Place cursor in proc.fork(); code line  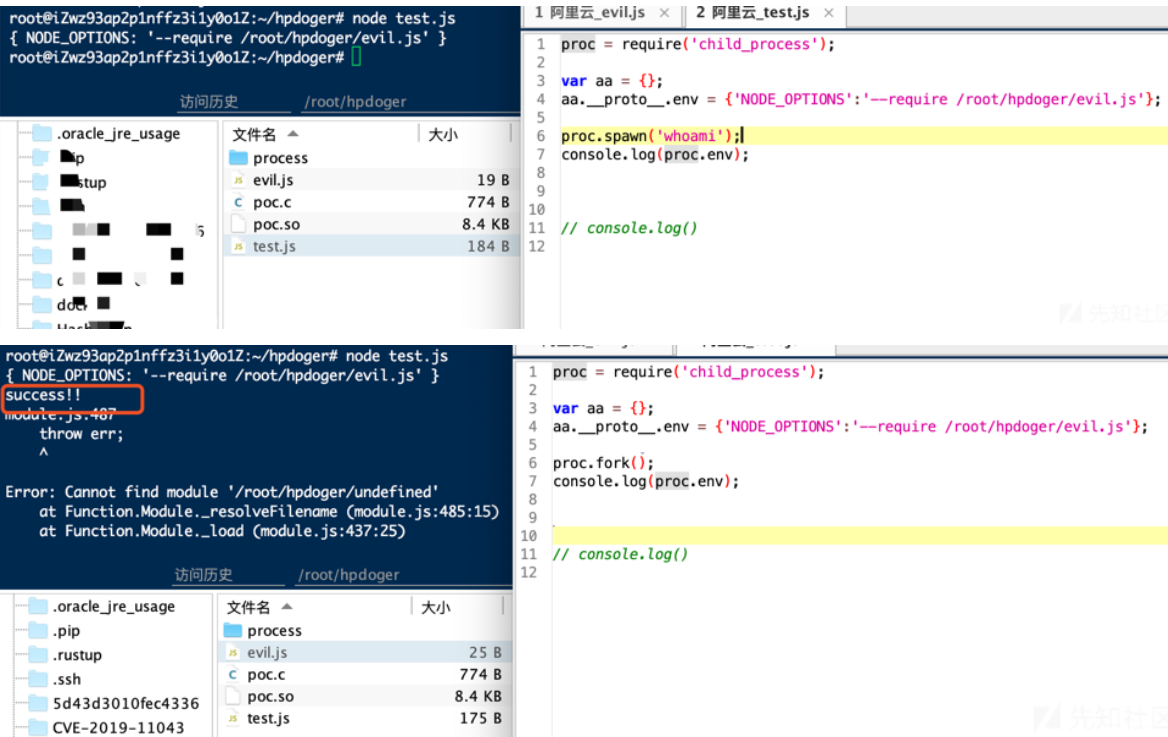[x=603, y=463]
